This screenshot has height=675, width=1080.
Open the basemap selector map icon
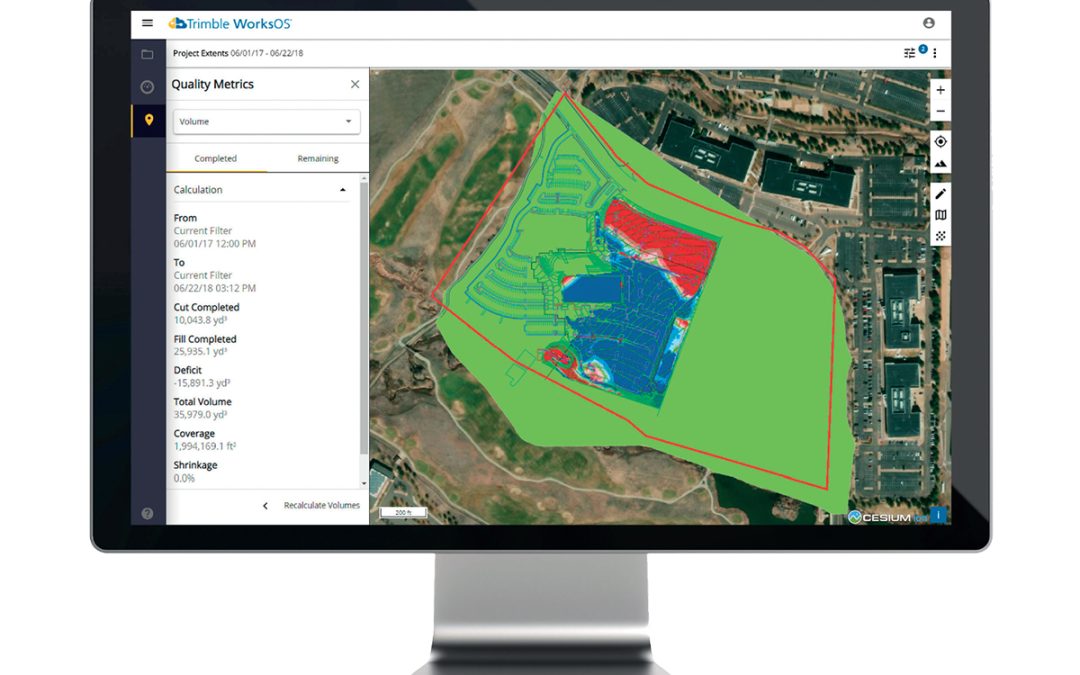[x=940, y=213]
